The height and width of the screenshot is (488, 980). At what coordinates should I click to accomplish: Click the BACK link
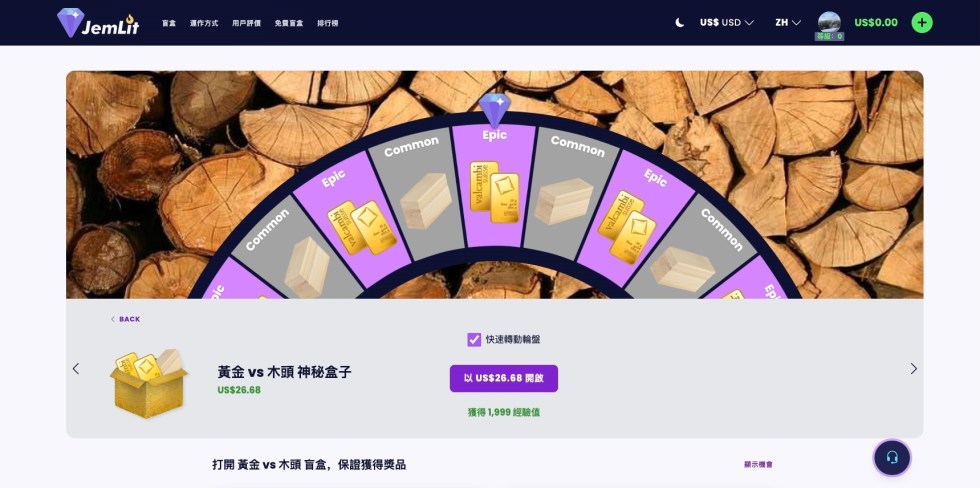(x=126, y=319)
